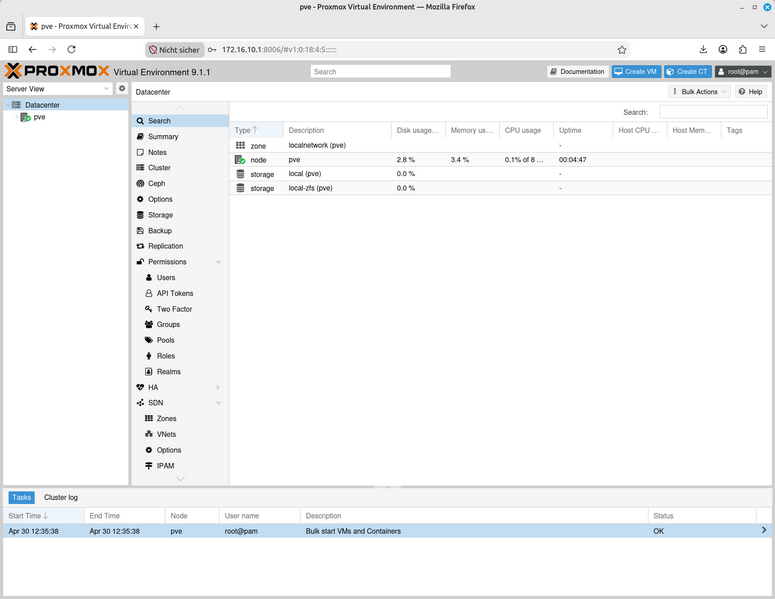Open the Firefox account icon
775x599 pixels.
(x=723, y=49)
